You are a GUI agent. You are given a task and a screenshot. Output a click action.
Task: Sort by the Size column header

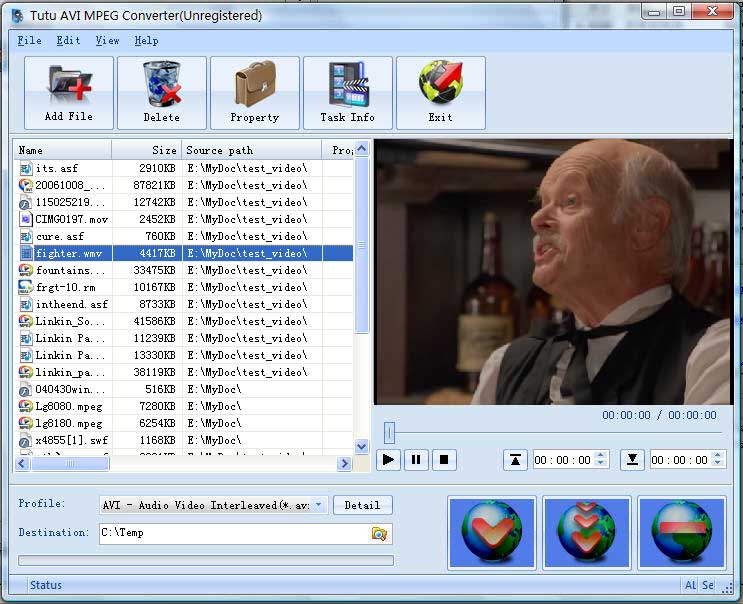click(147, 150)
